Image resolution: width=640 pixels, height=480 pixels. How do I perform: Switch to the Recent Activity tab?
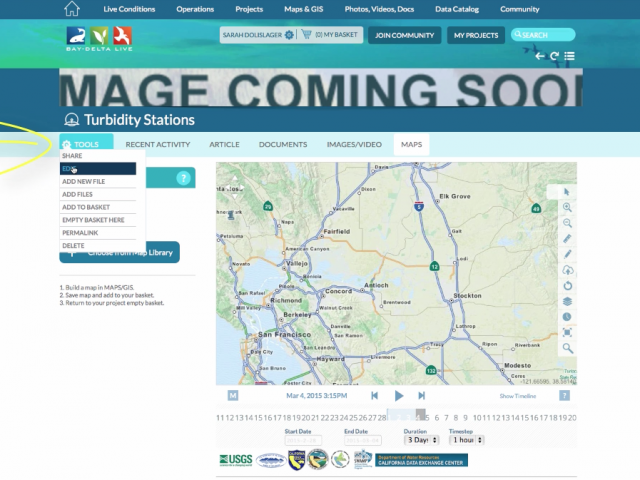click(x=158, y=144)
